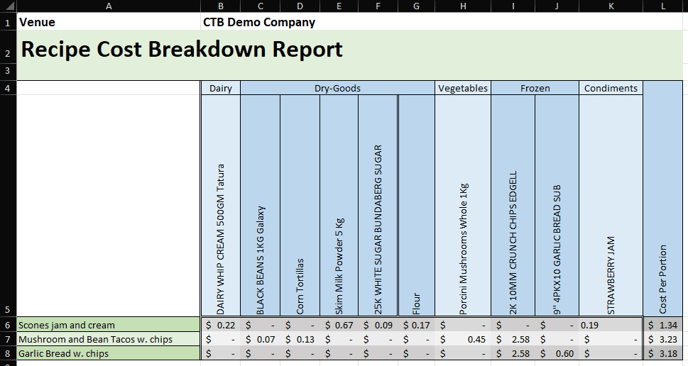688x366 pixels.
Task: Select Skim Milk Powder 5 Kg header
Action: point(339,205)
